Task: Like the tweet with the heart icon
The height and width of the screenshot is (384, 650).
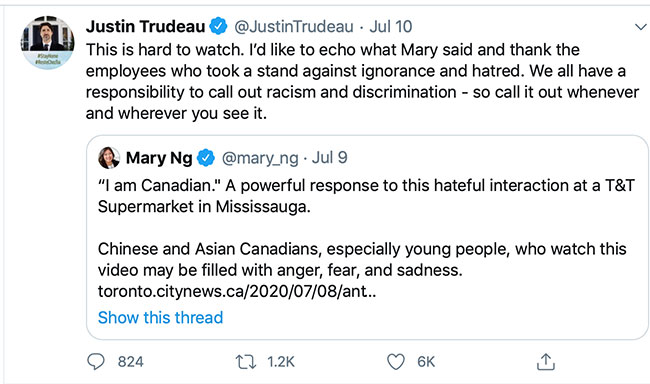Action: [x=395, y=362]
